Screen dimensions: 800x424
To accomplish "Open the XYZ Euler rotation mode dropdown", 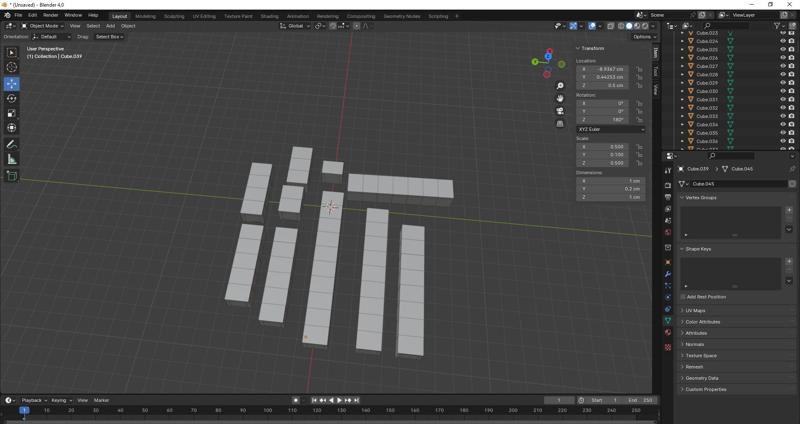I will [x=610, y=129].
